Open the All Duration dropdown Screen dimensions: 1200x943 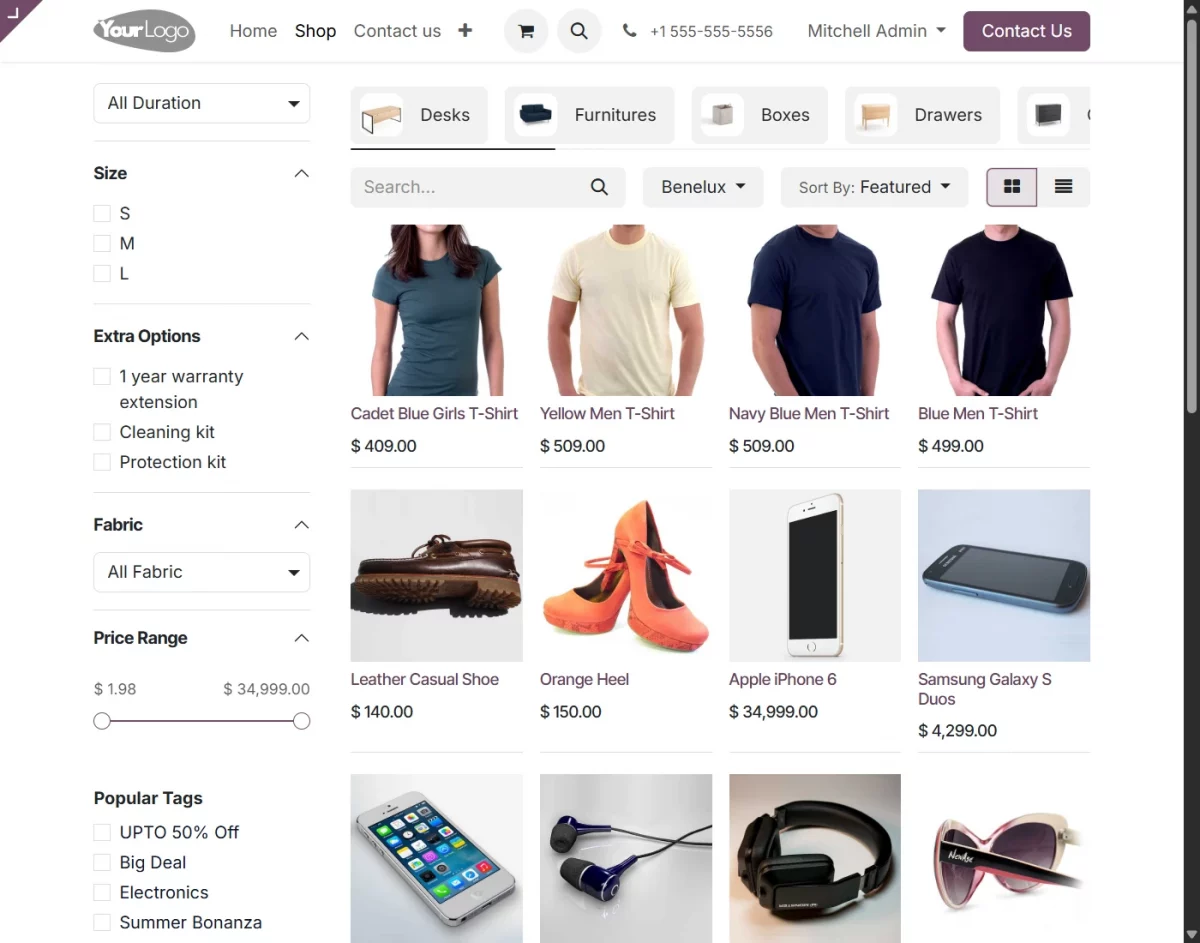point(201,103)
